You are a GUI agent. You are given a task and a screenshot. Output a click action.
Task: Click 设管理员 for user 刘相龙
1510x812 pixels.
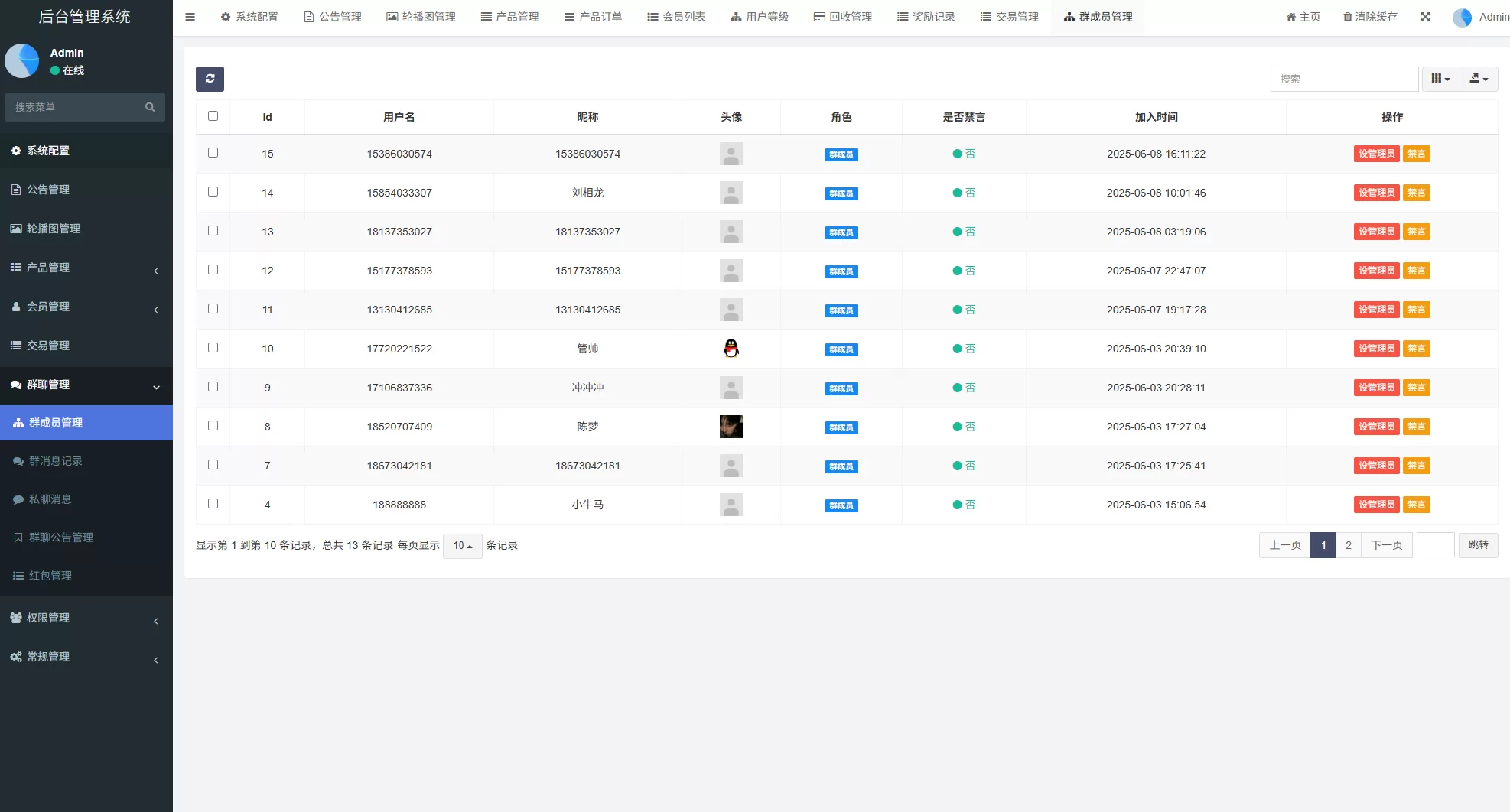click(x=1376, y=193)
